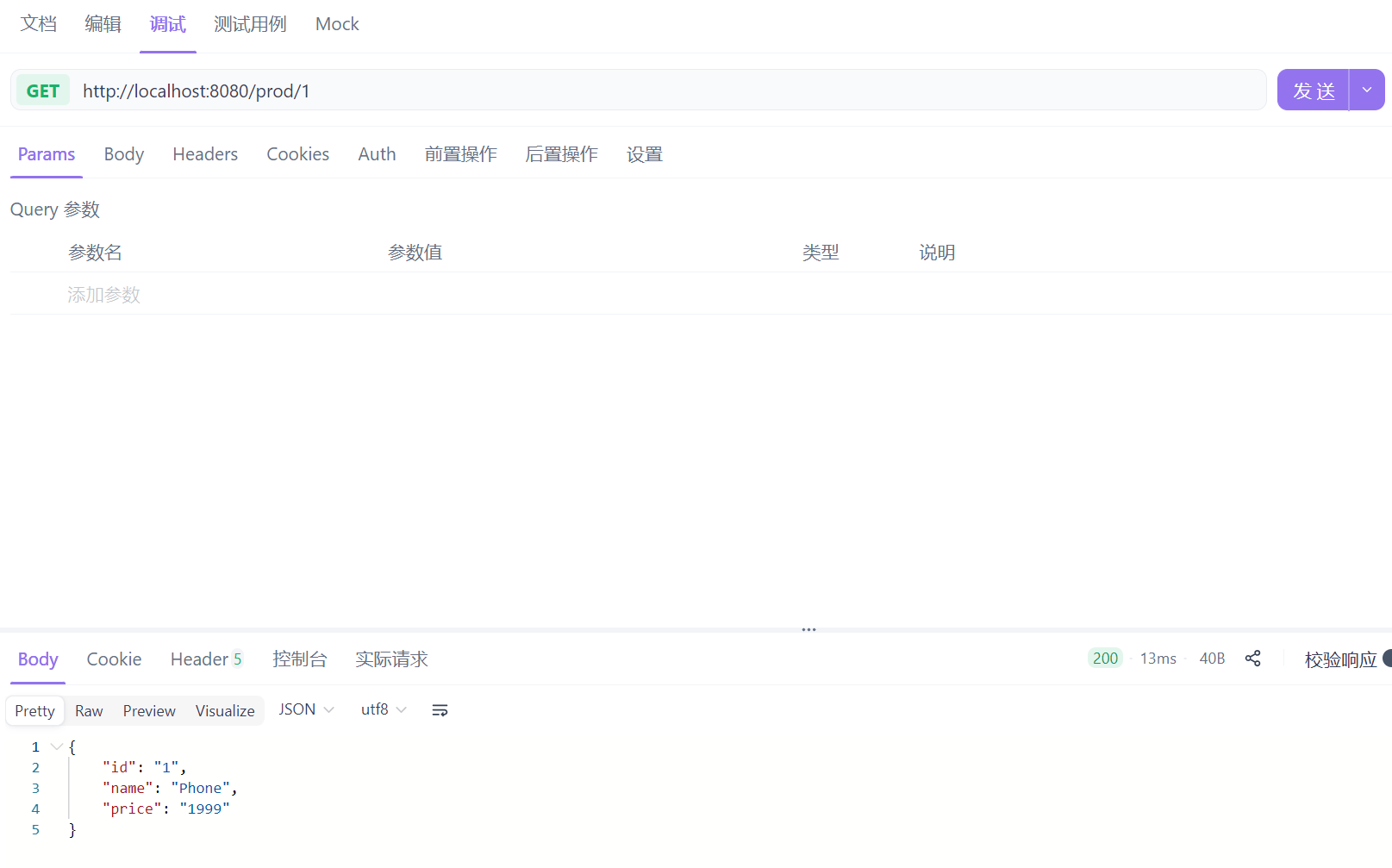The width and height of the screenshot is (1392, 868).
Task: Click the "name": "Phone" line
Action: (170, 788)
